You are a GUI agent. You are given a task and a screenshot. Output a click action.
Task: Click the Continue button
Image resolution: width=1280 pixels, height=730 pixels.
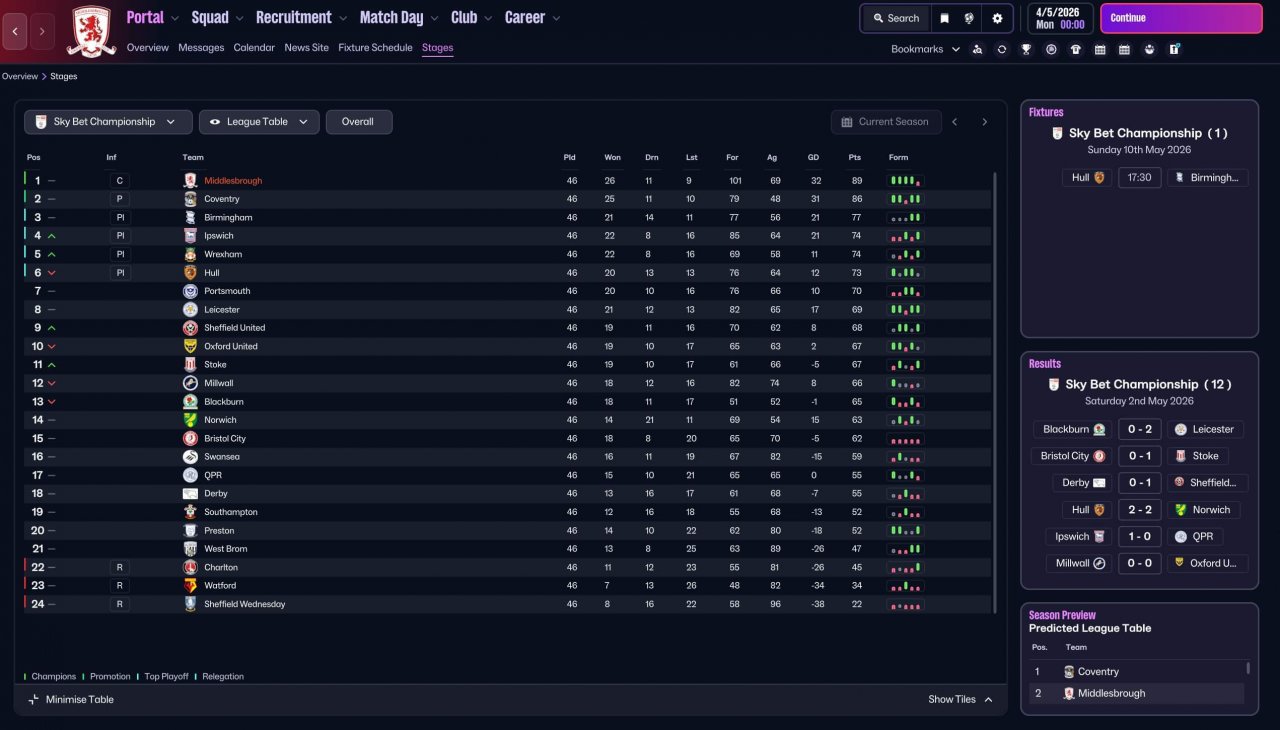click(1181, 18)
